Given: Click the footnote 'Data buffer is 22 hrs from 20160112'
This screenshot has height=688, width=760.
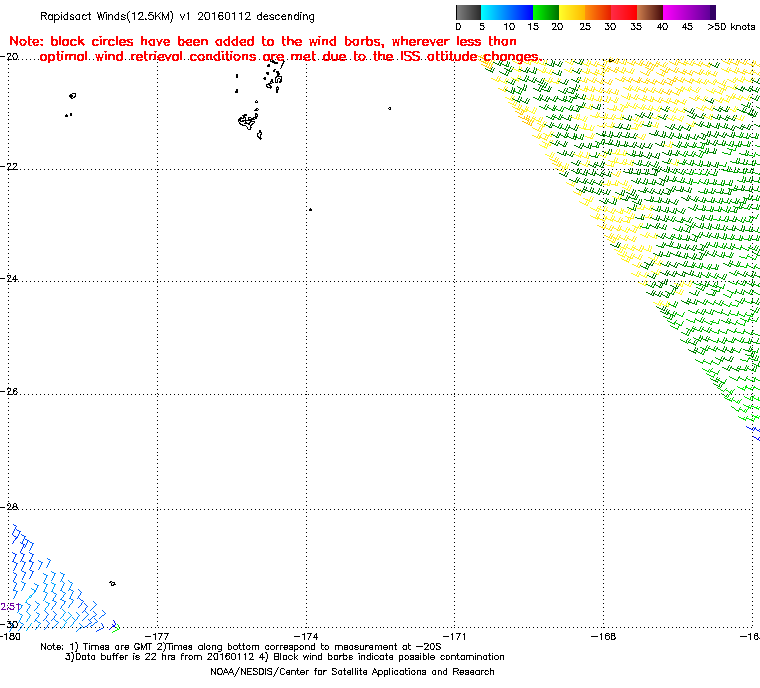Looking at the screenshot, I should click(165, 657).
